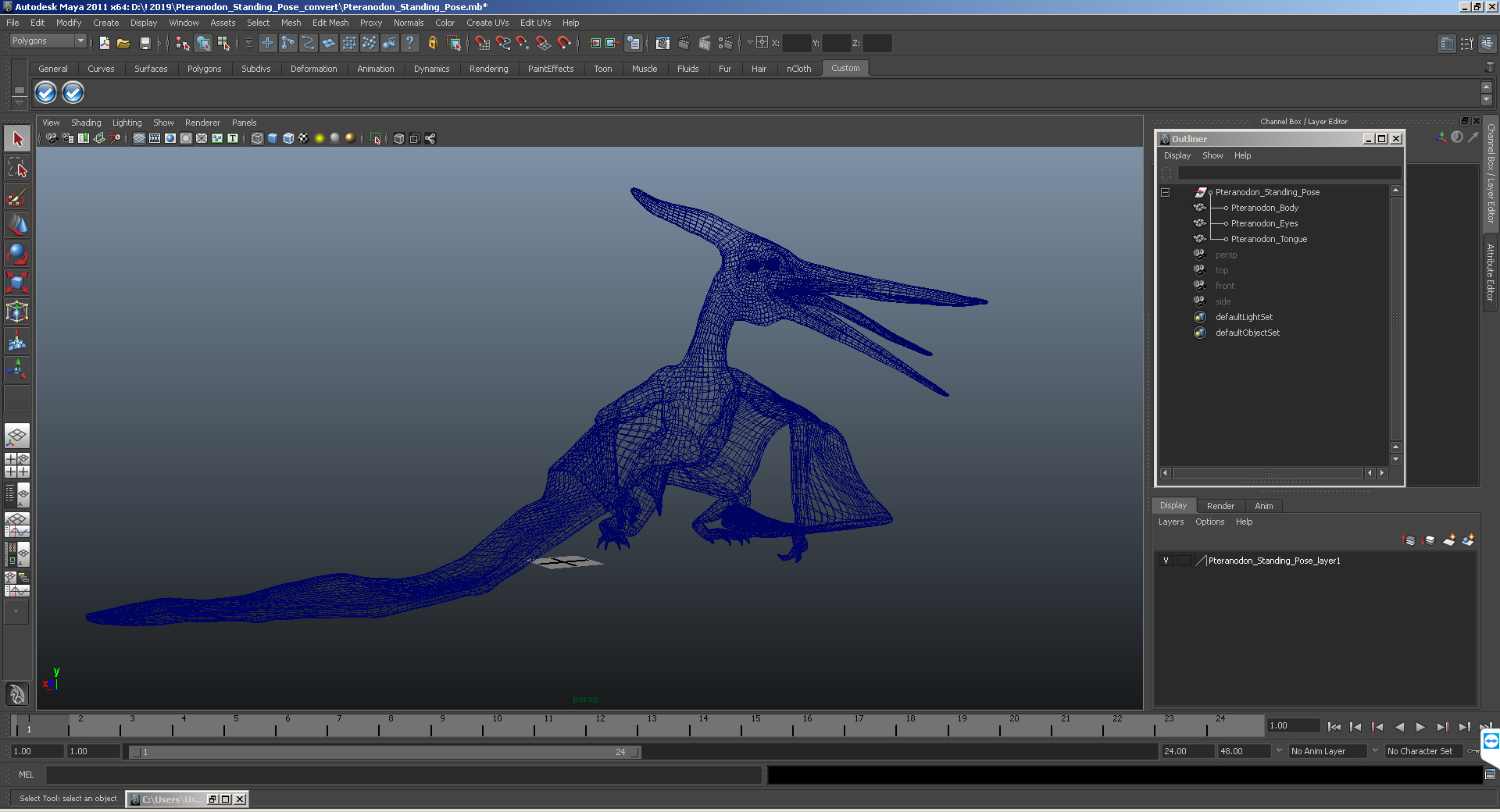Select the Universal Manipulator tool
The width and height of the screenshot is (1500, 812).
click(17, 312)
